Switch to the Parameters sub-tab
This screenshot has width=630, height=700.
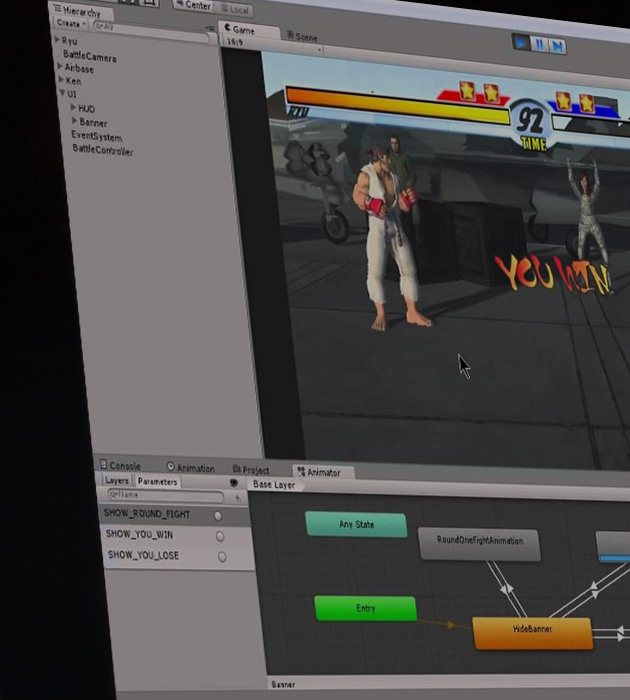pyautogui.click(x=157, y=482)
